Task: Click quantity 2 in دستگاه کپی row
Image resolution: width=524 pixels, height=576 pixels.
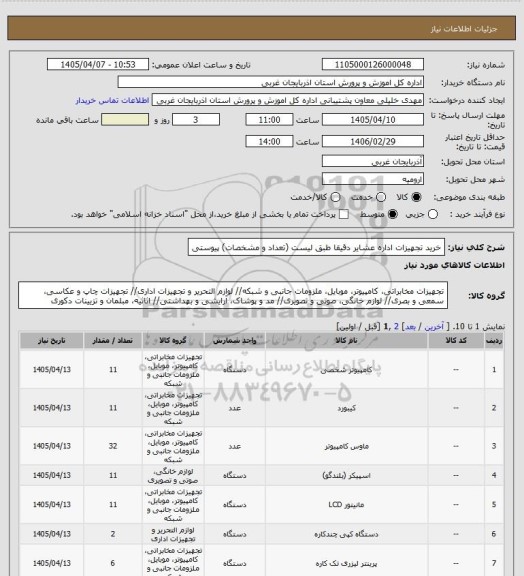Action: 112,534
